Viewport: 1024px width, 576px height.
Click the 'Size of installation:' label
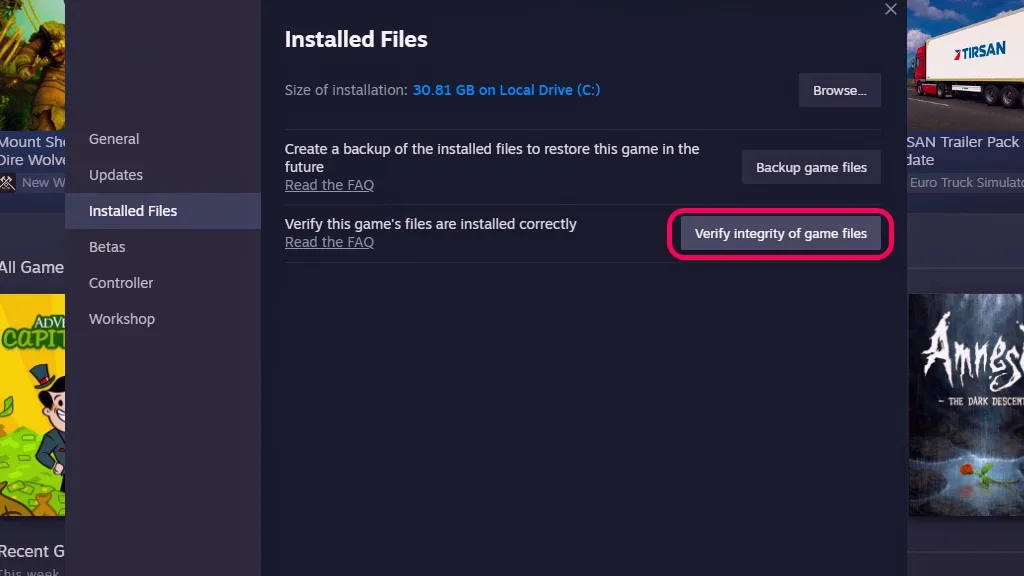point(346,90)
